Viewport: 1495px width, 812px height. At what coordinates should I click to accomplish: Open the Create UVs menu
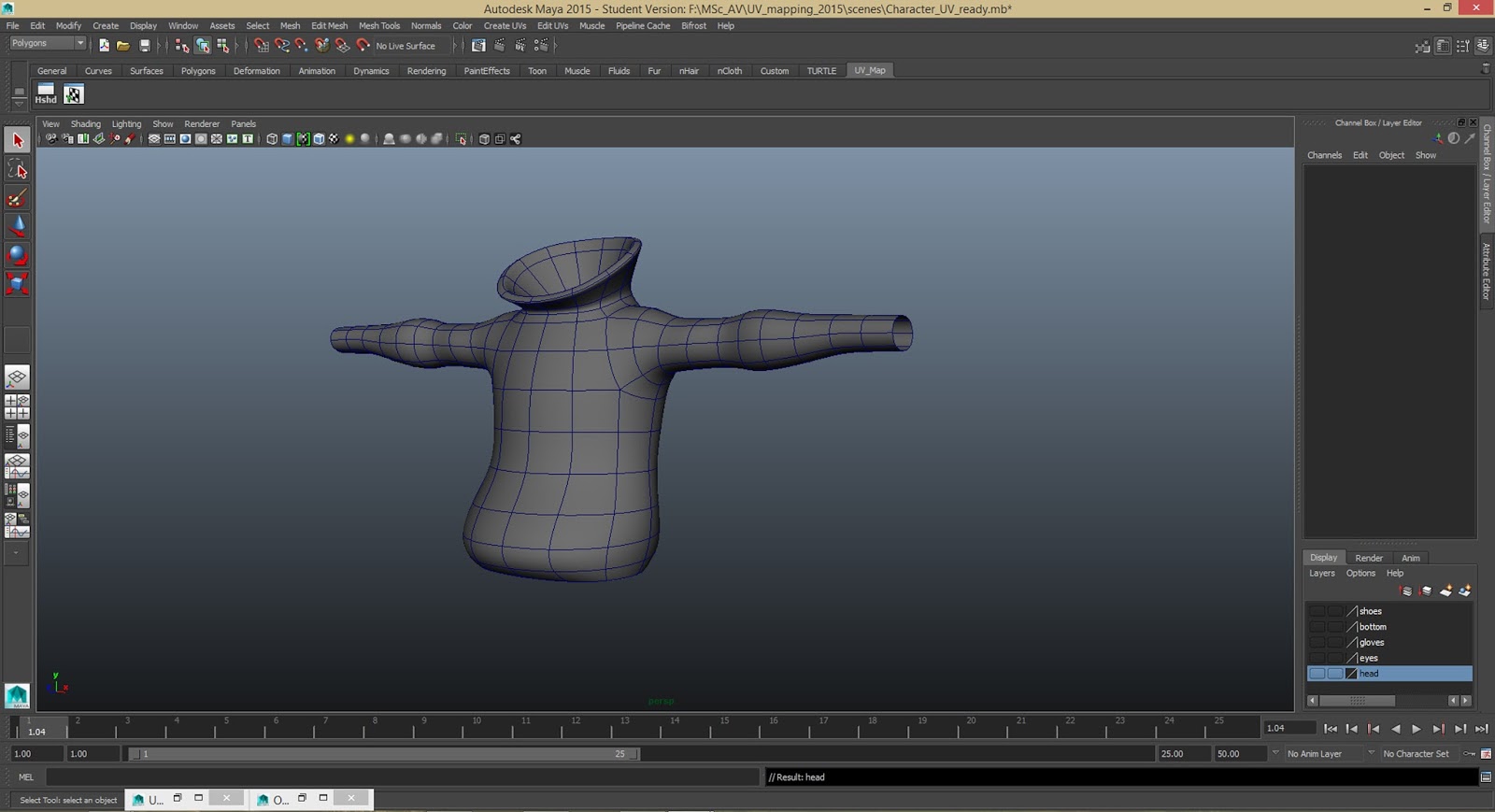click(505, 26)
